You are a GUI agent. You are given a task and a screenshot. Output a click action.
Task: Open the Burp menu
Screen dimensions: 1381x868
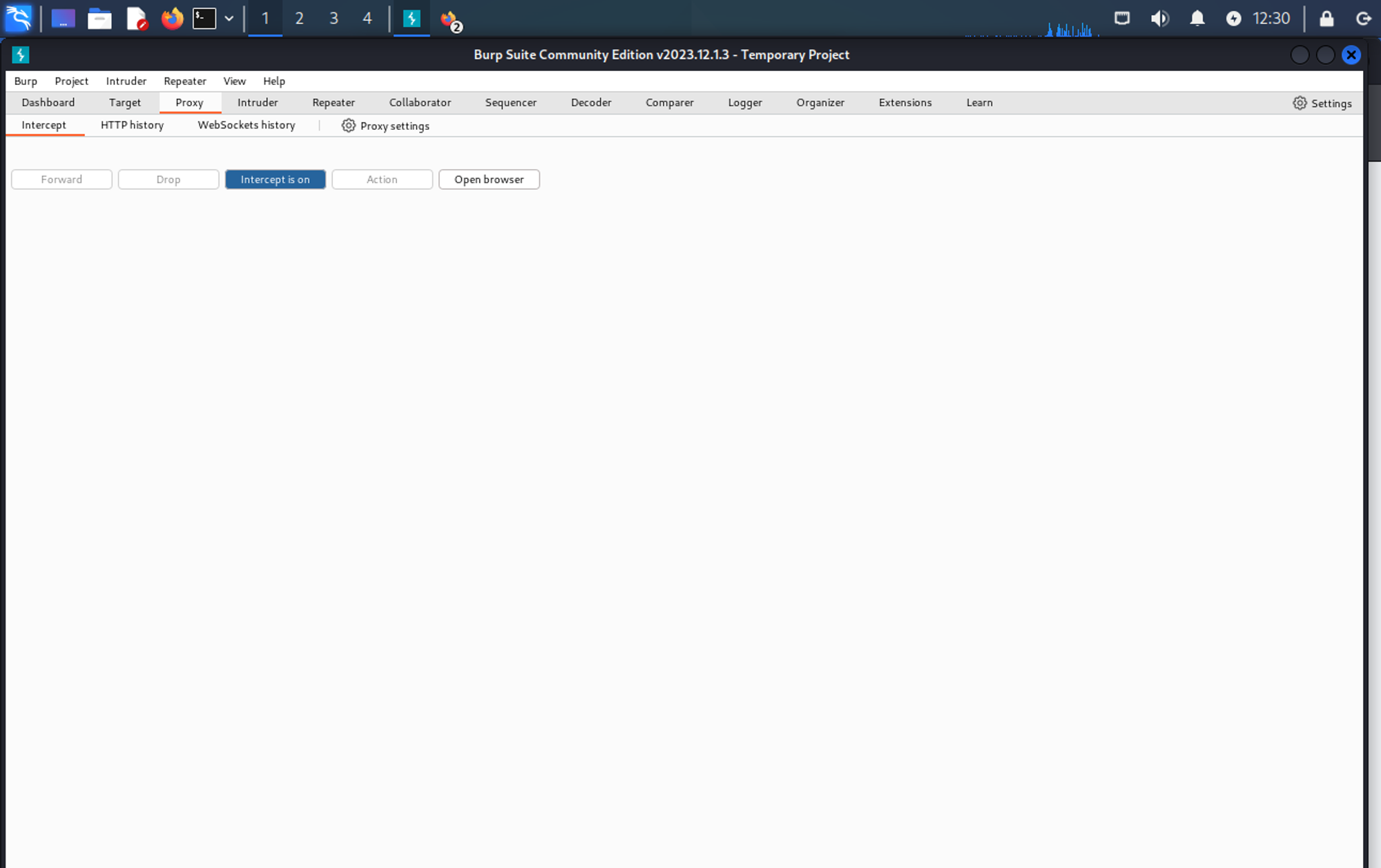click(26, 81)
